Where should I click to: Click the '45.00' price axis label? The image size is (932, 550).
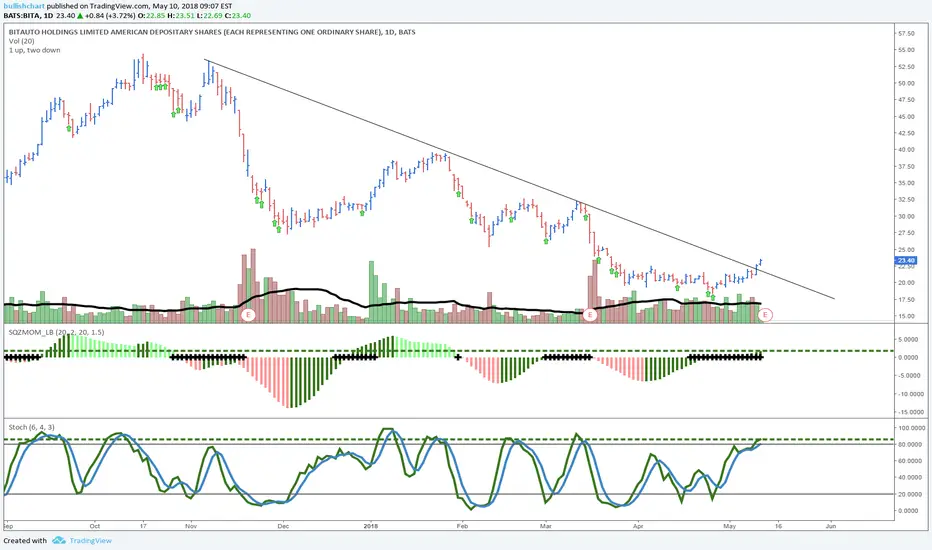907,117
